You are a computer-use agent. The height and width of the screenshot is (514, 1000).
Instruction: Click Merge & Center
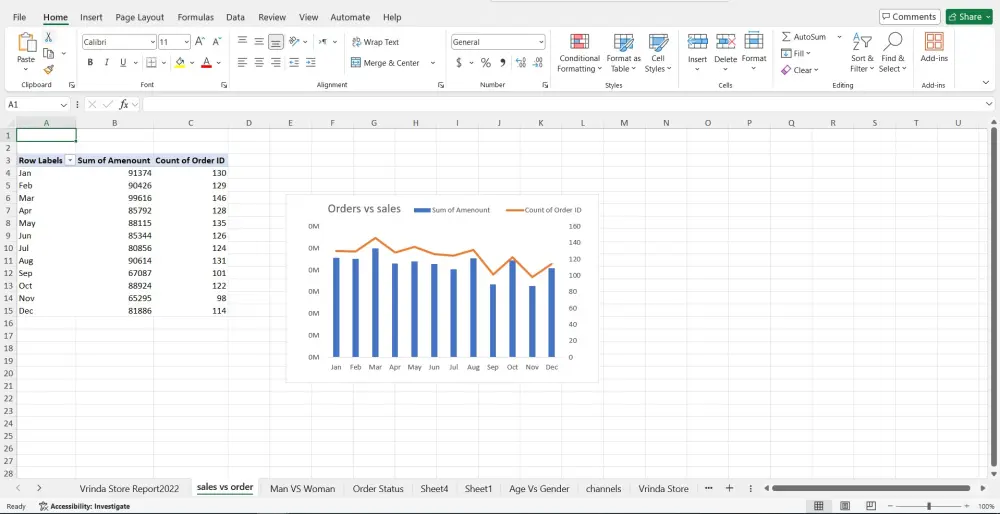tap(385, 62)
